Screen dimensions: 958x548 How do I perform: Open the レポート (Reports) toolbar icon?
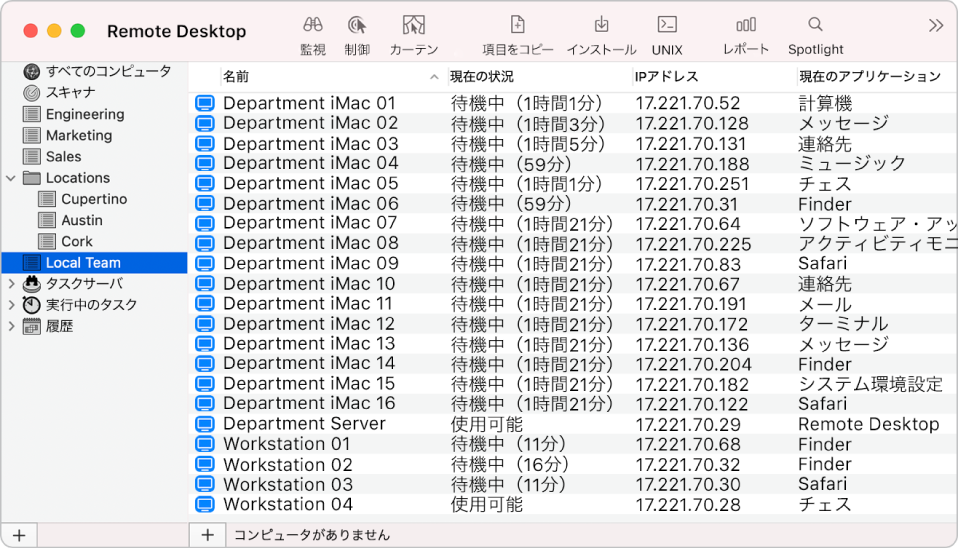[746, 26]
